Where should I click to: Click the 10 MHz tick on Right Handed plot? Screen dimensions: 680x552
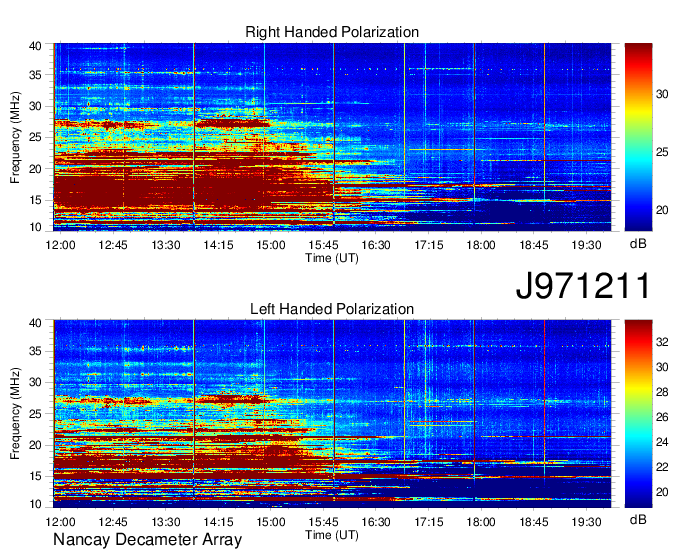pyautogui.click(x=35, y=227)
